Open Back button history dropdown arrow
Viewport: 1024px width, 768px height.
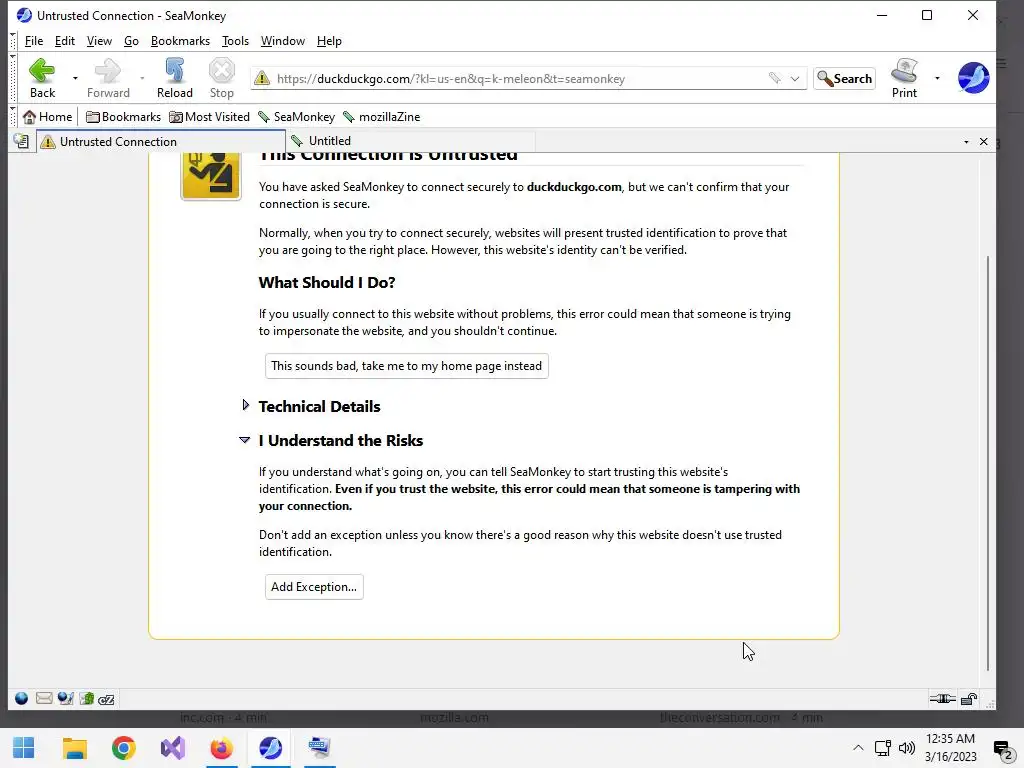click(75, 78)
